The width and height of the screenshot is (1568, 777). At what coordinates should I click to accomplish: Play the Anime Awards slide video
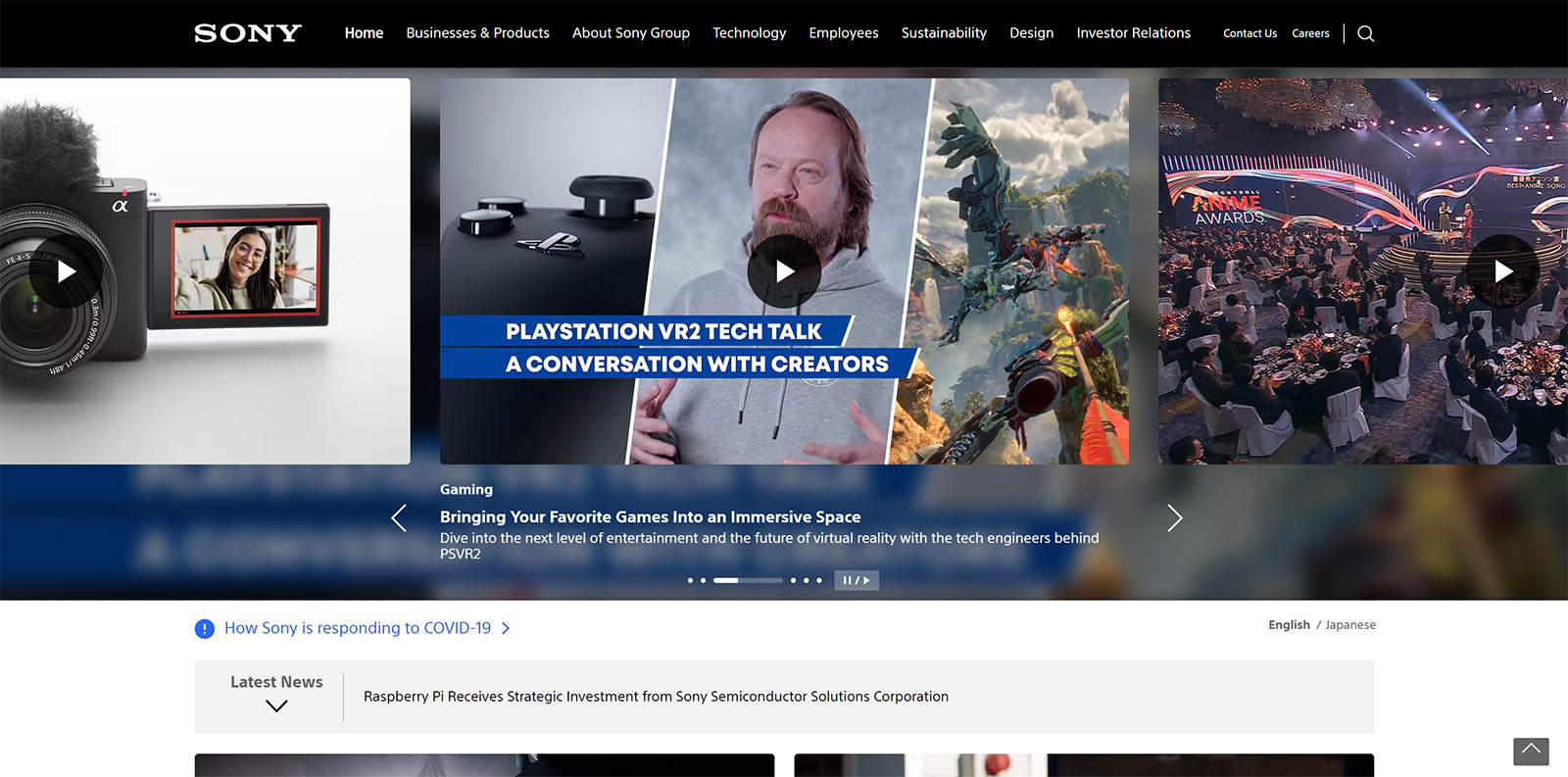point(1503,271)
